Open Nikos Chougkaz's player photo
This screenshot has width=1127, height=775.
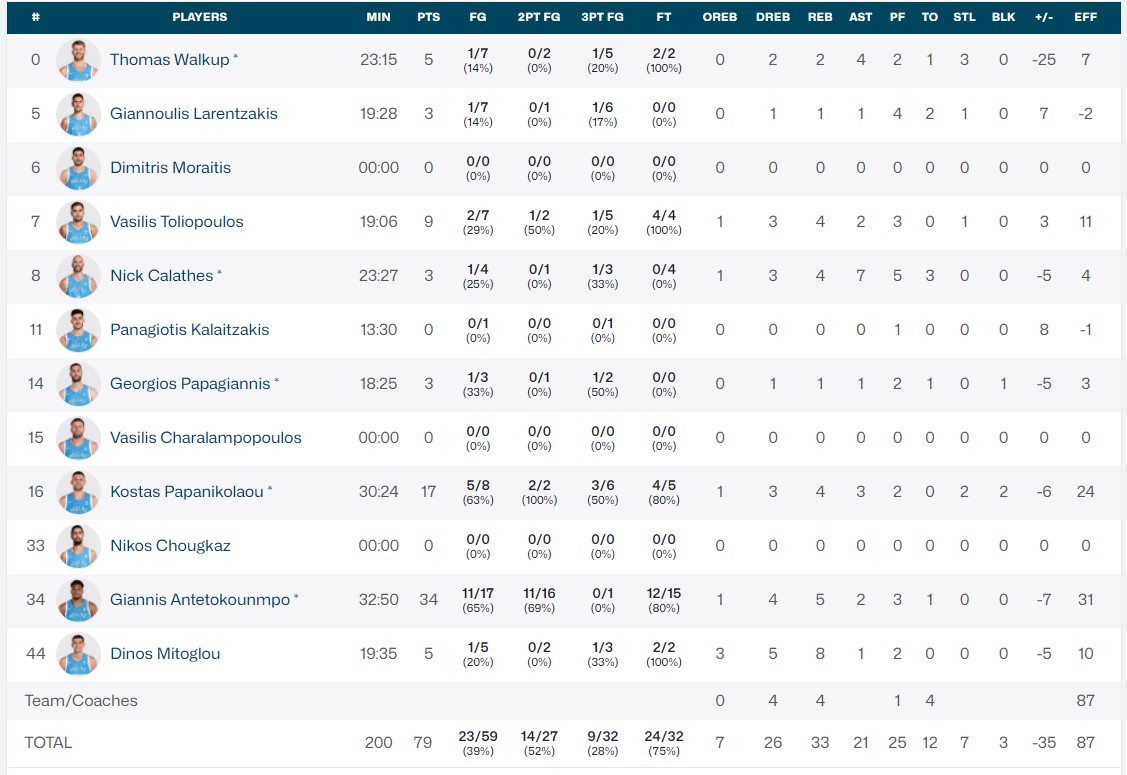(x=78, y=546)
